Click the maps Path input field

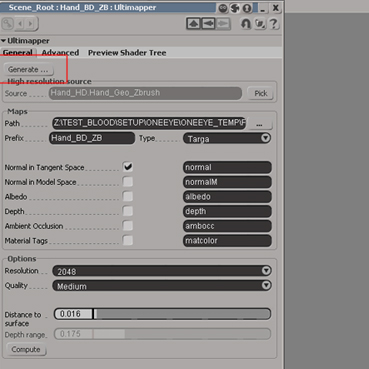pos(149,123)
